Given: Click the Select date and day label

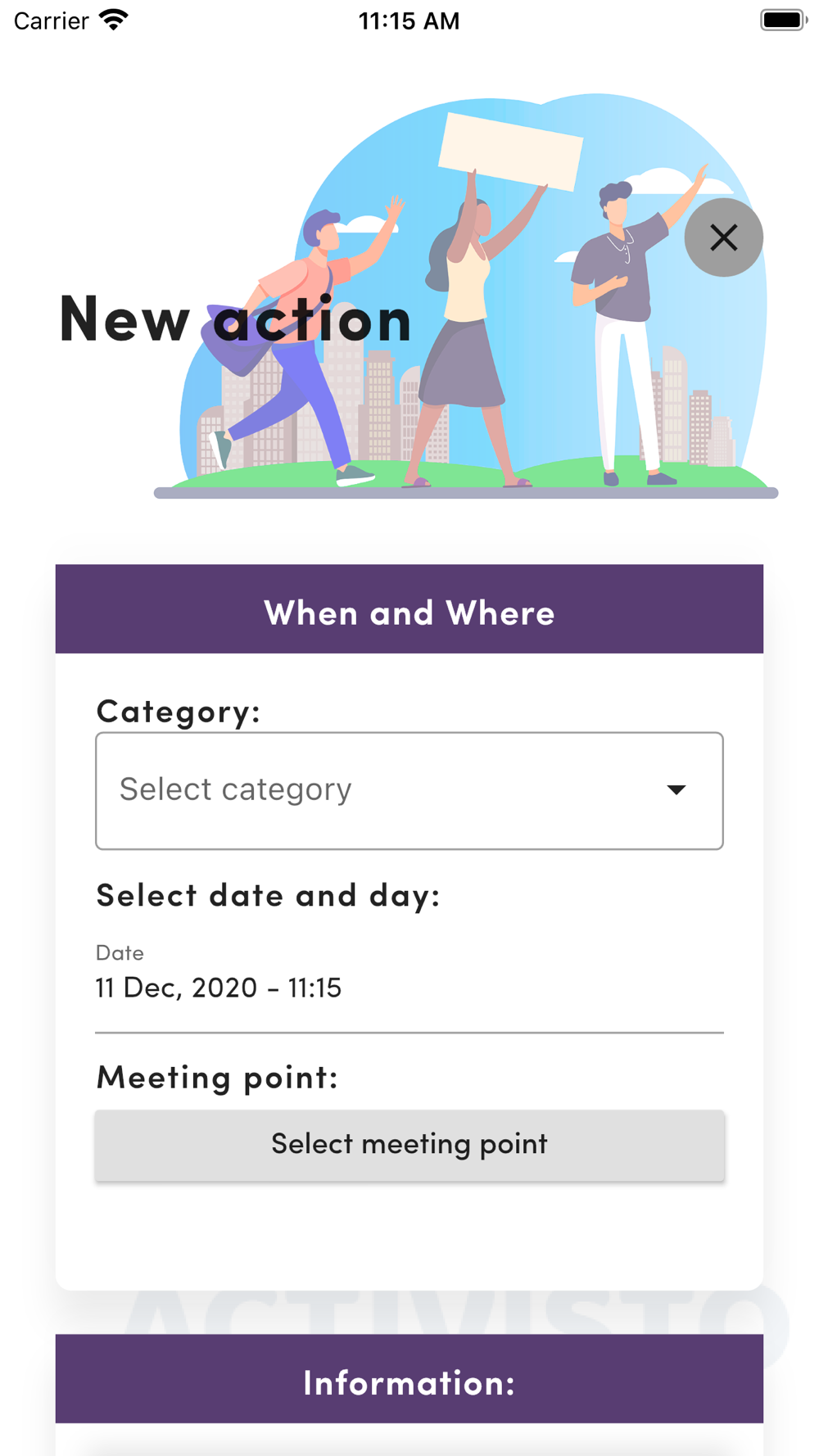Looking at the screenshot, I should 269,894.
